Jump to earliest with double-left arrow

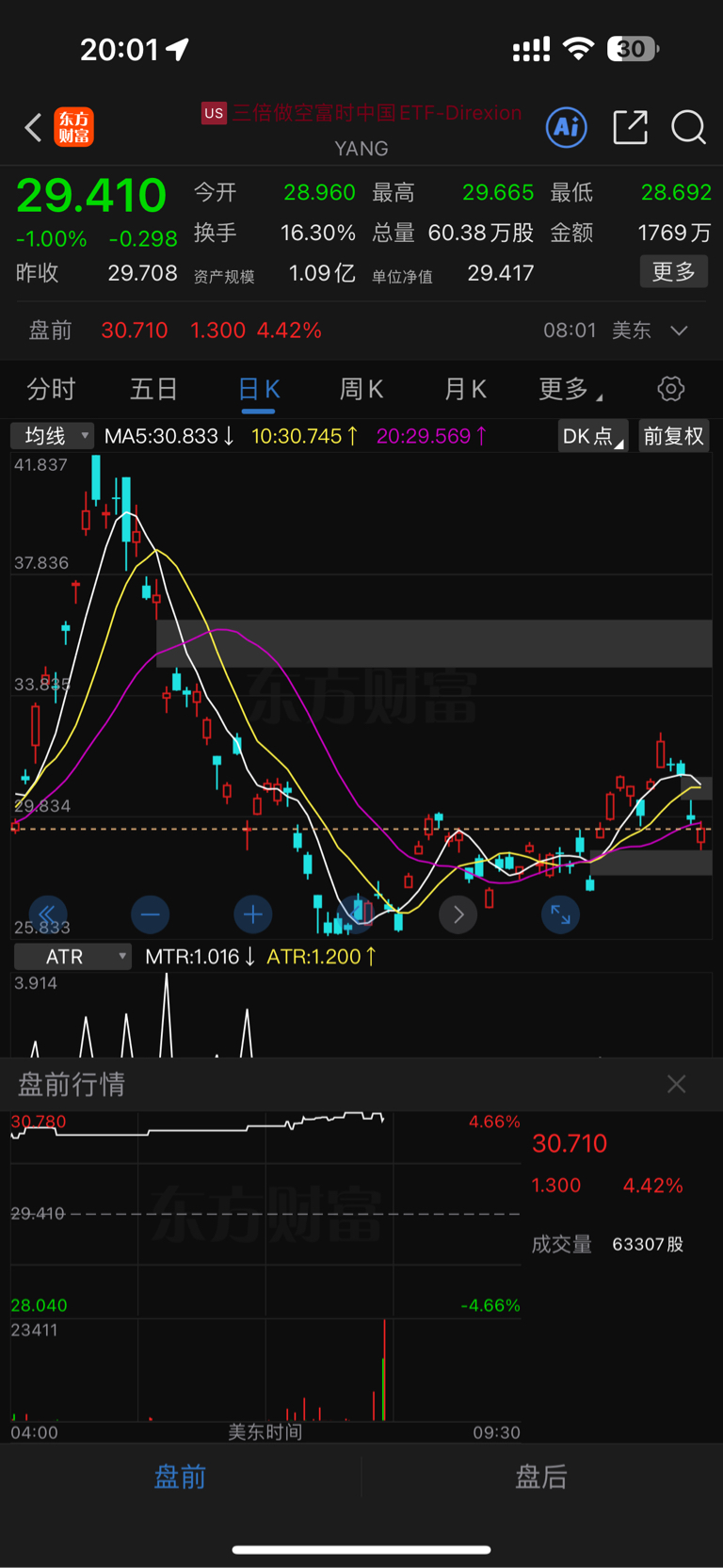pyautogui.click(x=47, y=914)
